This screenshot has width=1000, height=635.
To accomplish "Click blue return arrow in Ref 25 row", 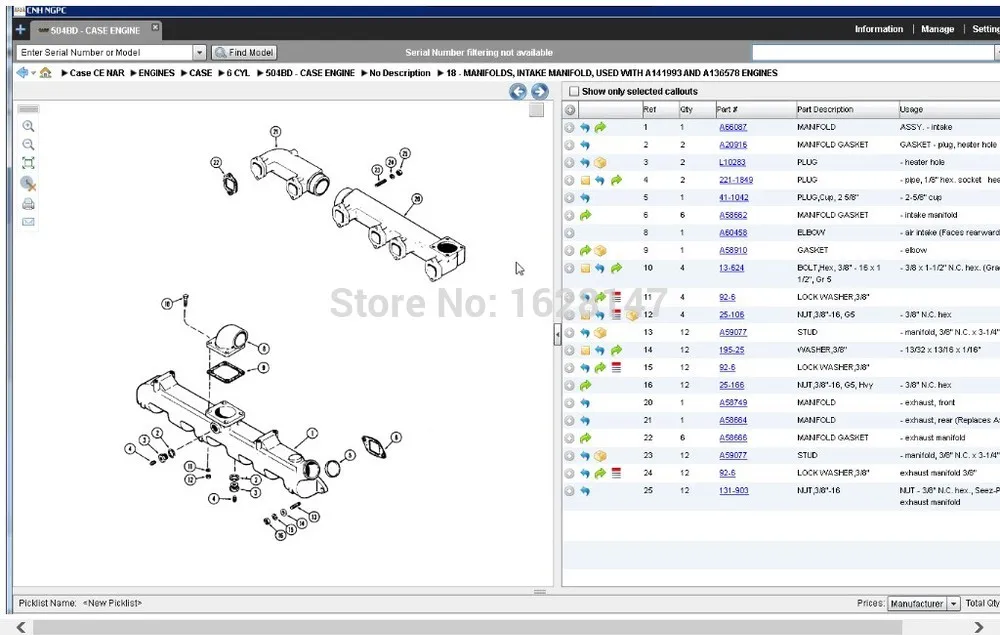I will 585,491.
